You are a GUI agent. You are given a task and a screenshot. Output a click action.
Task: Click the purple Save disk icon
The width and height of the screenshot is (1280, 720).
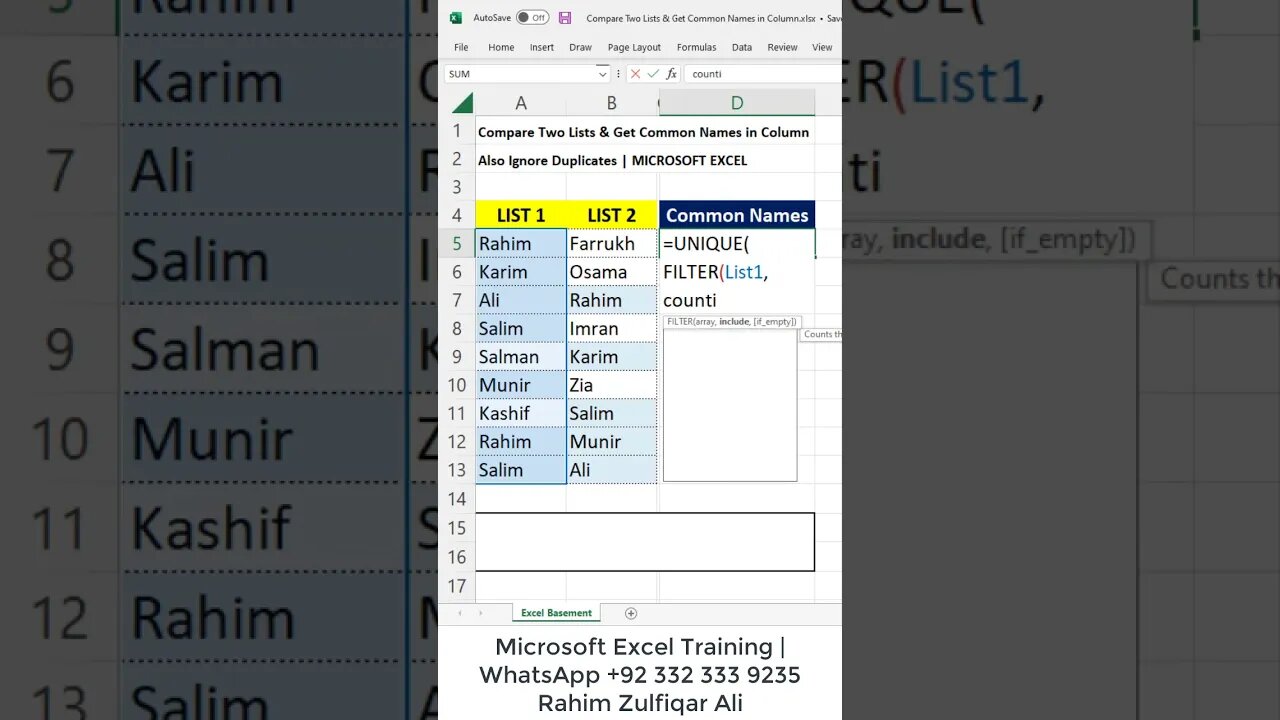pyautogui.click(x=565, y=18)
